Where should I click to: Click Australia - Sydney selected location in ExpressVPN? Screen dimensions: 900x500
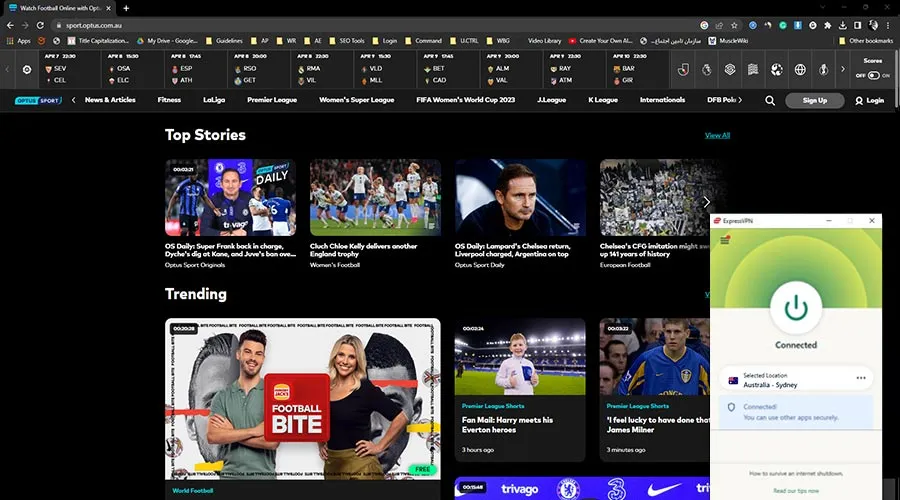point(796,380)
